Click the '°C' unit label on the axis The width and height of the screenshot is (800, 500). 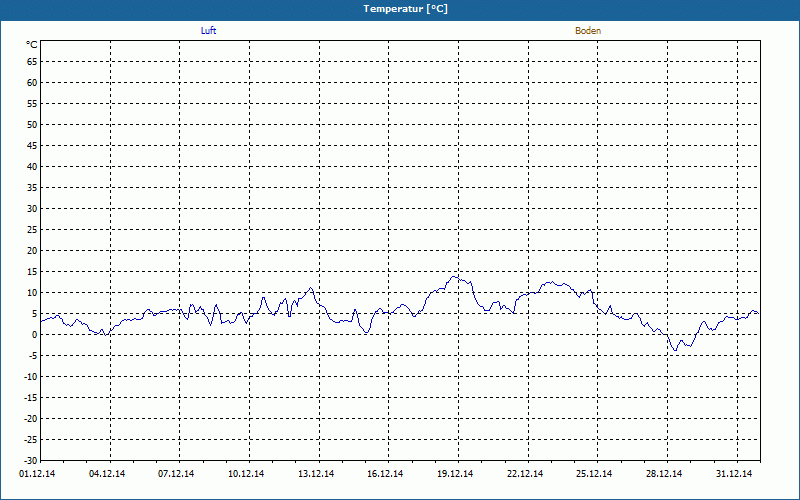(32, 45)
